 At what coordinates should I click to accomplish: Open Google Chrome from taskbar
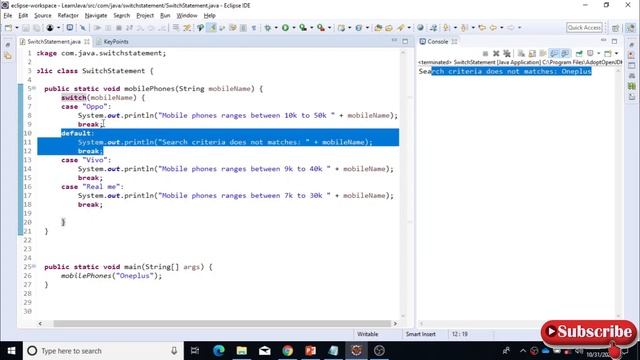click(287, 351)
